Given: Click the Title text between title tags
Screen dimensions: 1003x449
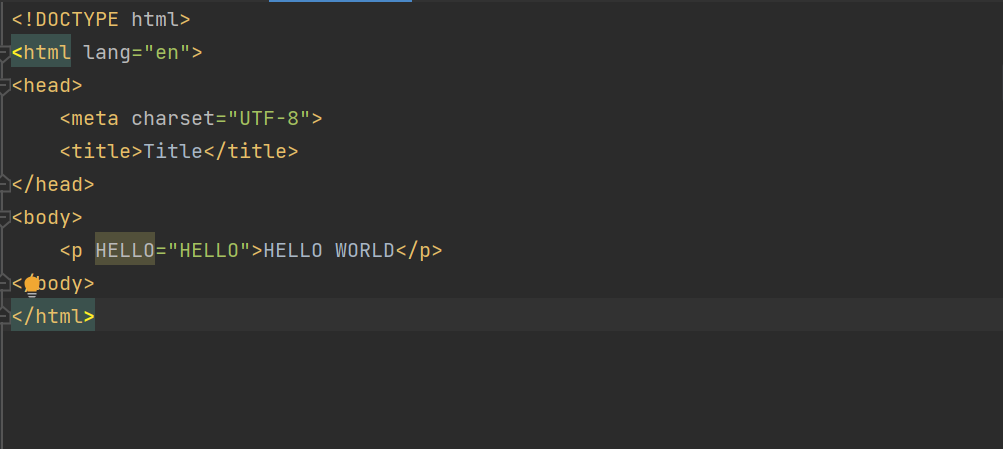Looking at the screenshot, I should (173, 151).
